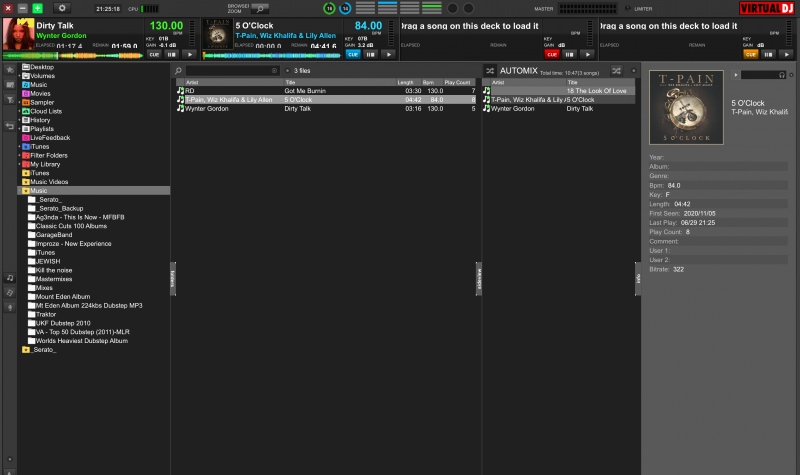Open the Classic Cuts 100 Albums folder
Image resolution: width=800 pixels, height=475 pixels.
(67, 226)
